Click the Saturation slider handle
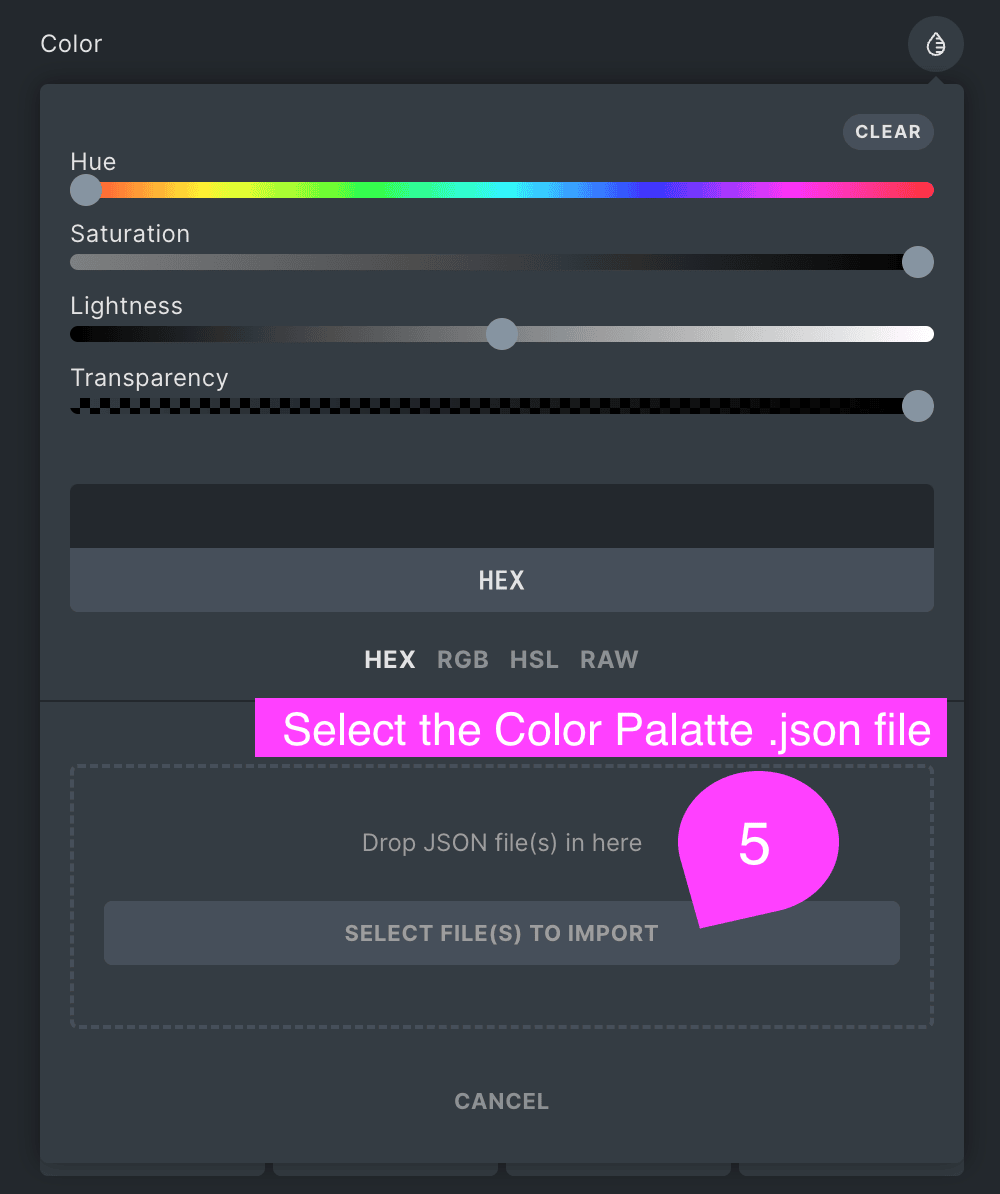The image size is (1000, 1194). pos(918,262)
